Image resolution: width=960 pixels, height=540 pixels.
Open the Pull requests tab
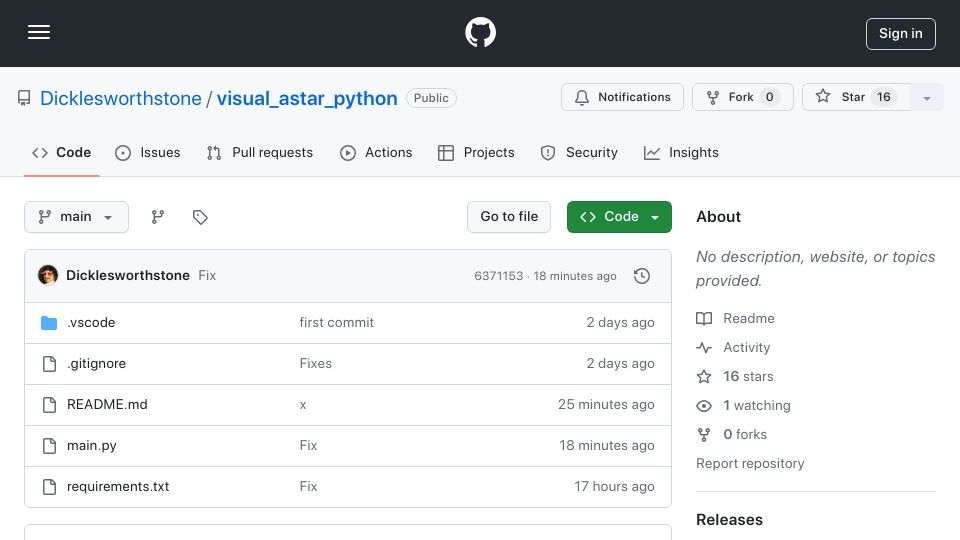point(260,152)
